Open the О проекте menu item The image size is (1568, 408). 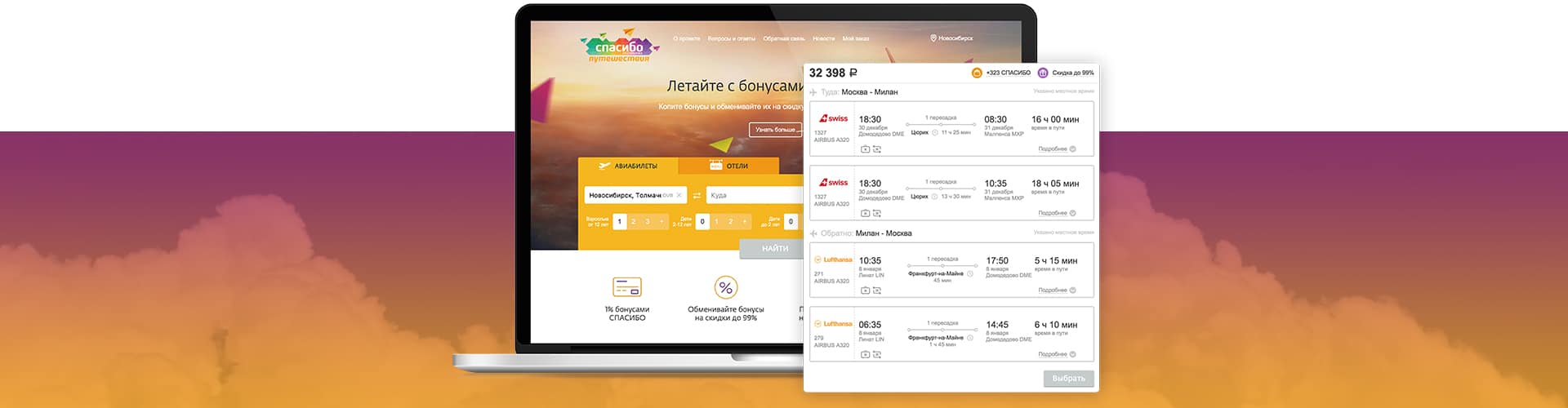click(x=686, y=38)
